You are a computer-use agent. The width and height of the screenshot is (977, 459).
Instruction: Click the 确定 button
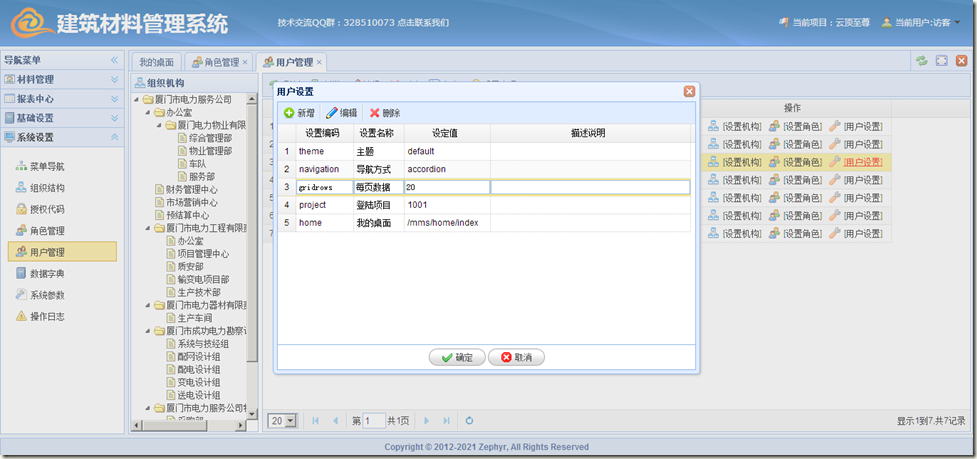coord(456,357)
